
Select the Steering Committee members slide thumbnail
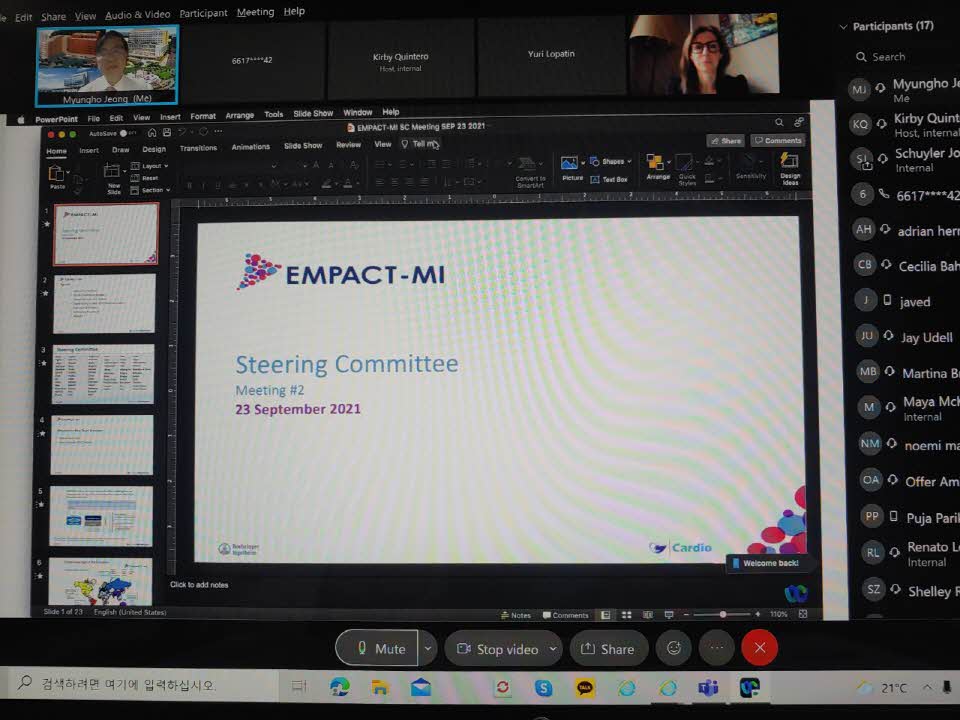tap(103, 374)
